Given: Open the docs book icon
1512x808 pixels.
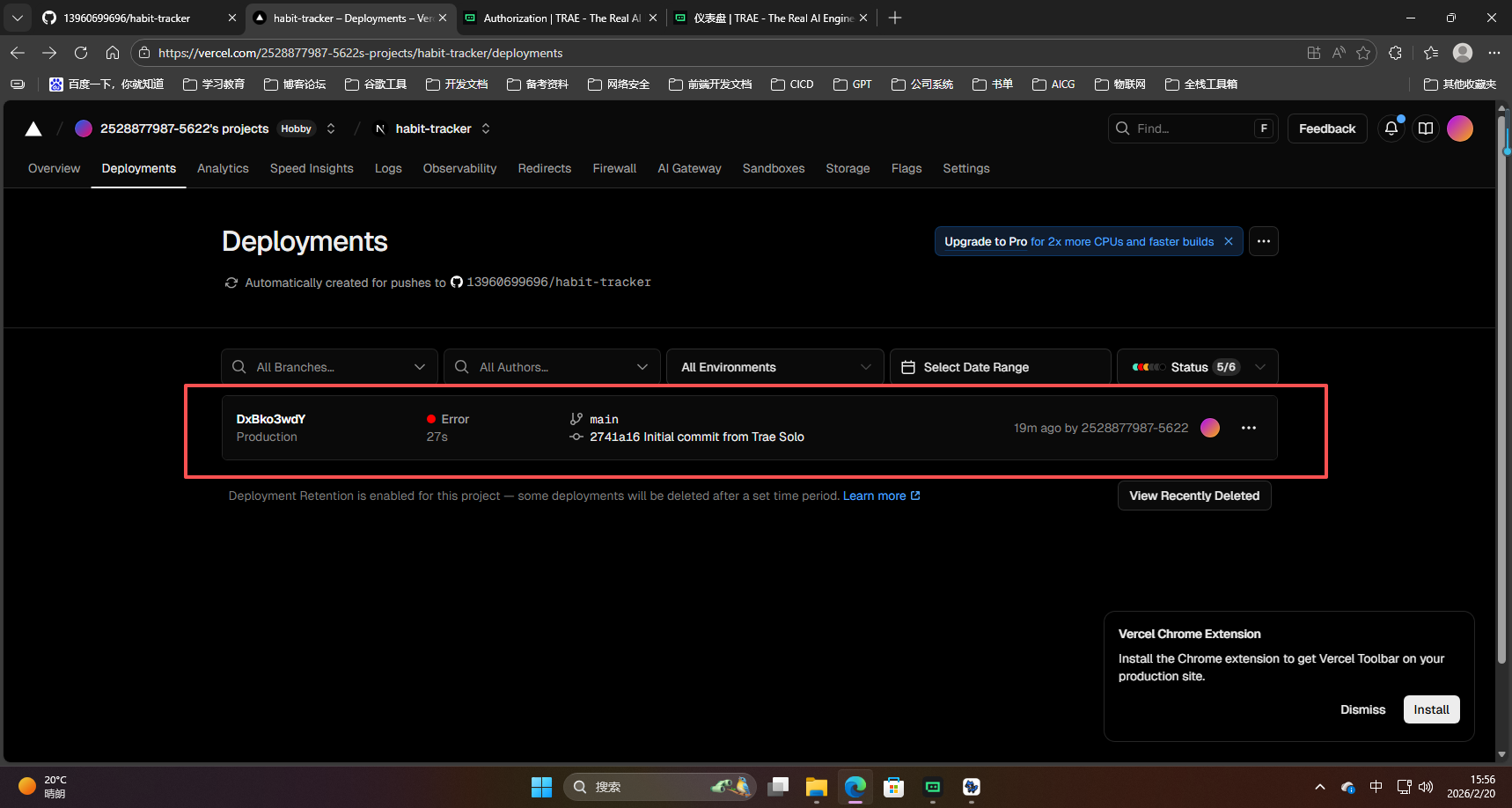Looking at the screenshot, I should [1426, 129].
